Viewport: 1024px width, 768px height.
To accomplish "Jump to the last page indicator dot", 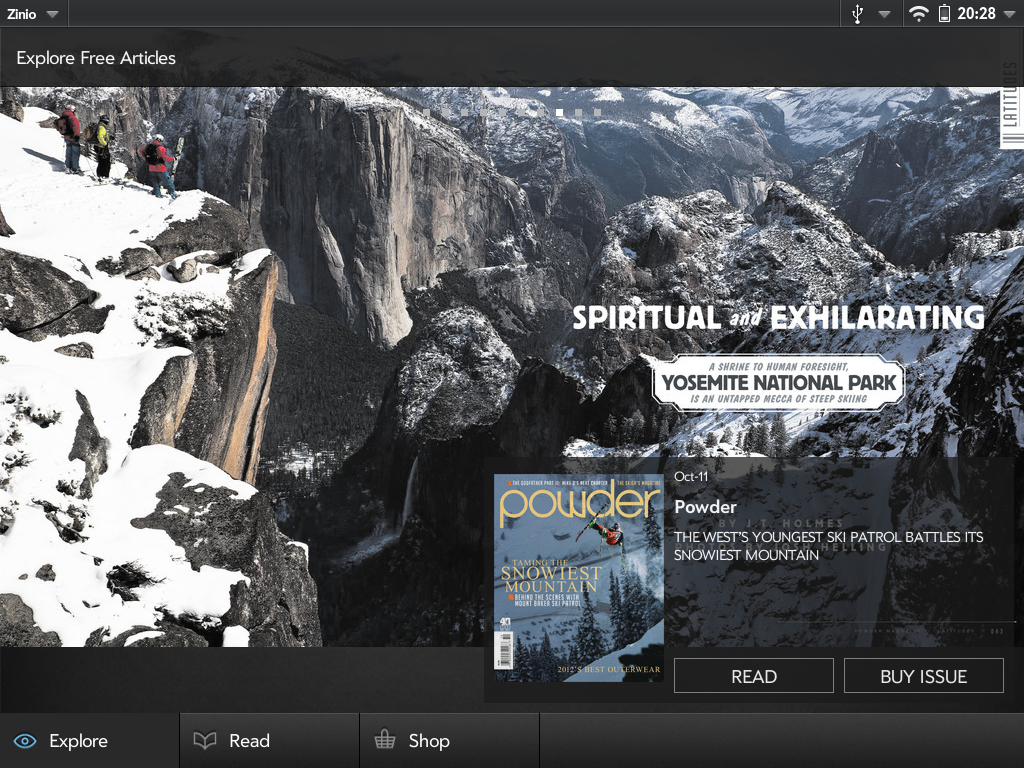I will [598, 112].
